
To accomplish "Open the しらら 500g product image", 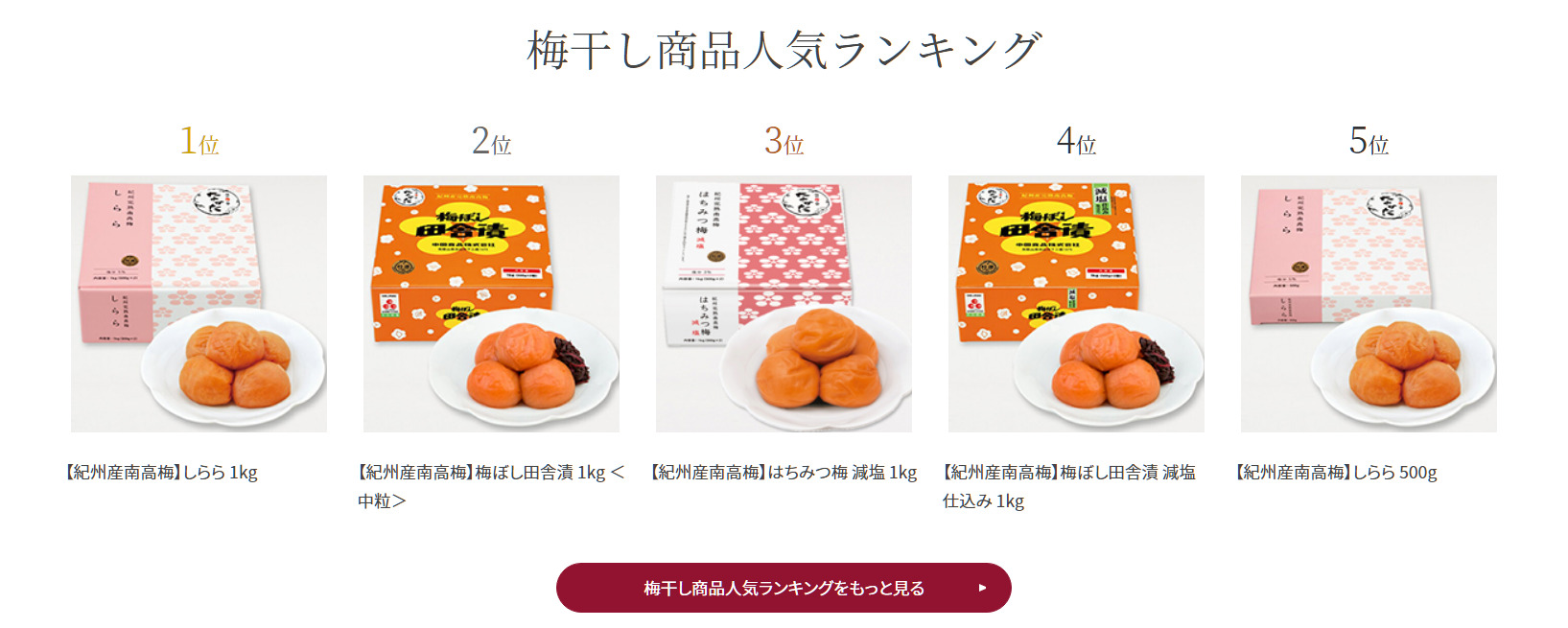I will pos(1369,303).
